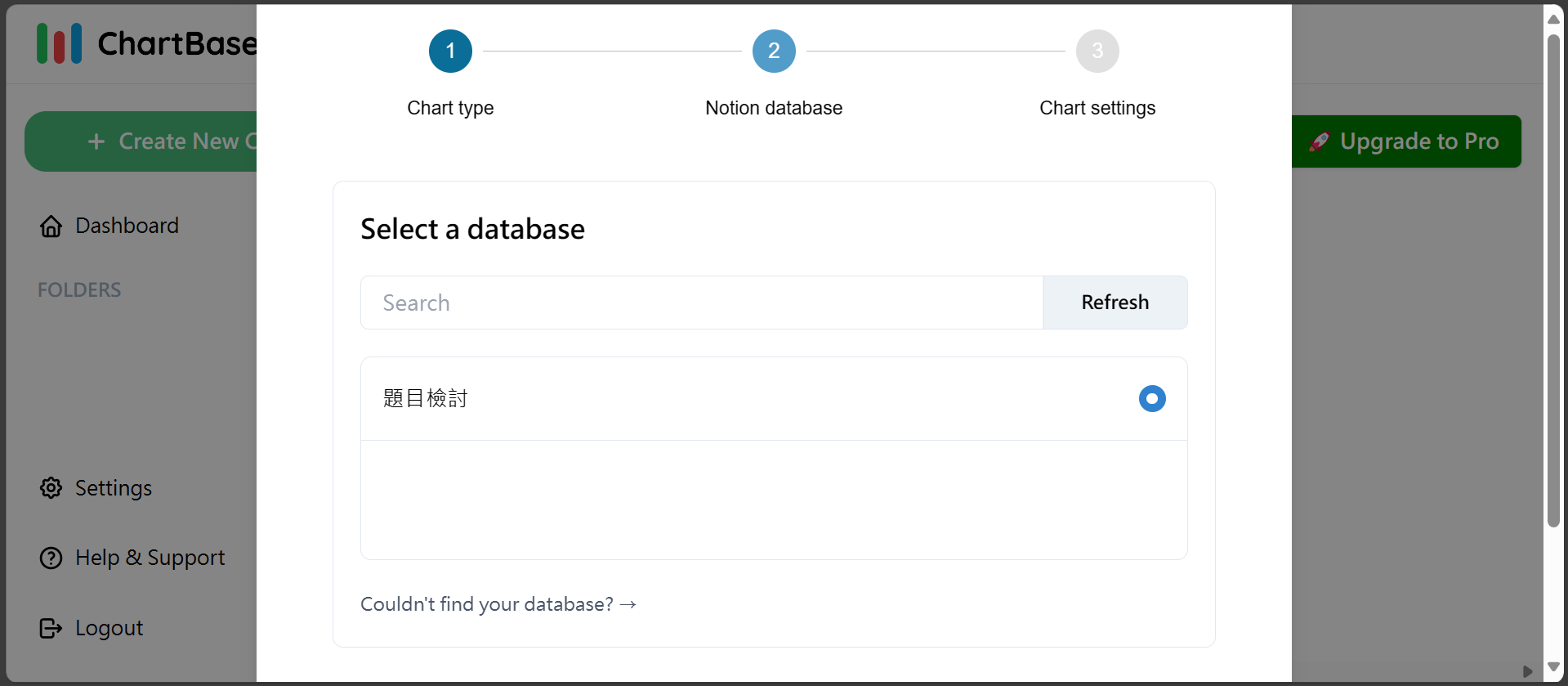Click the Refresh button
The height and width of the screenshot is (686, 1568).
[x=1115, y=303]
